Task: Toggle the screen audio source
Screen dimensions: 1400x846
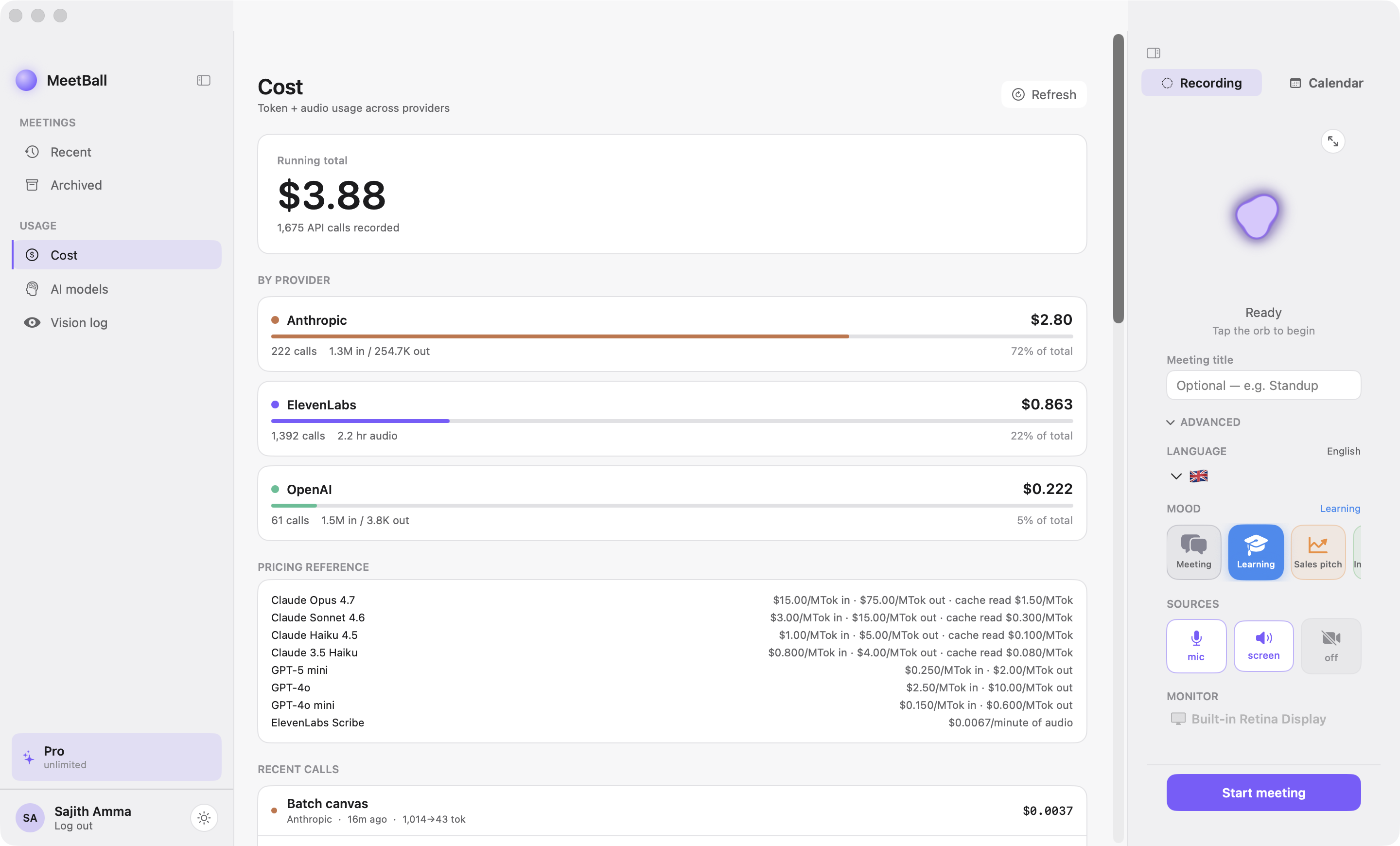Action: (x=1263, y=646)
